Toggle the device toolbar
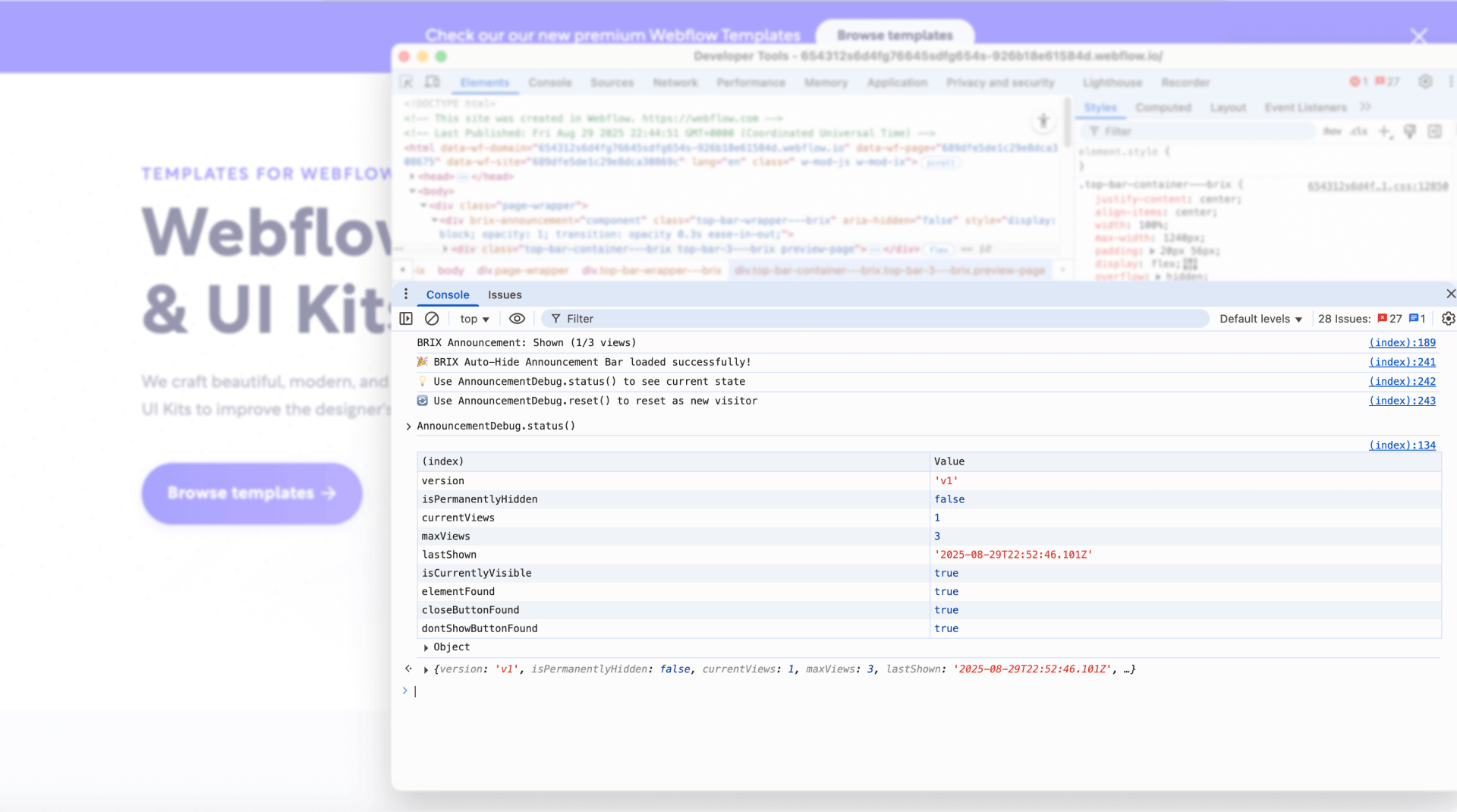 433,82
